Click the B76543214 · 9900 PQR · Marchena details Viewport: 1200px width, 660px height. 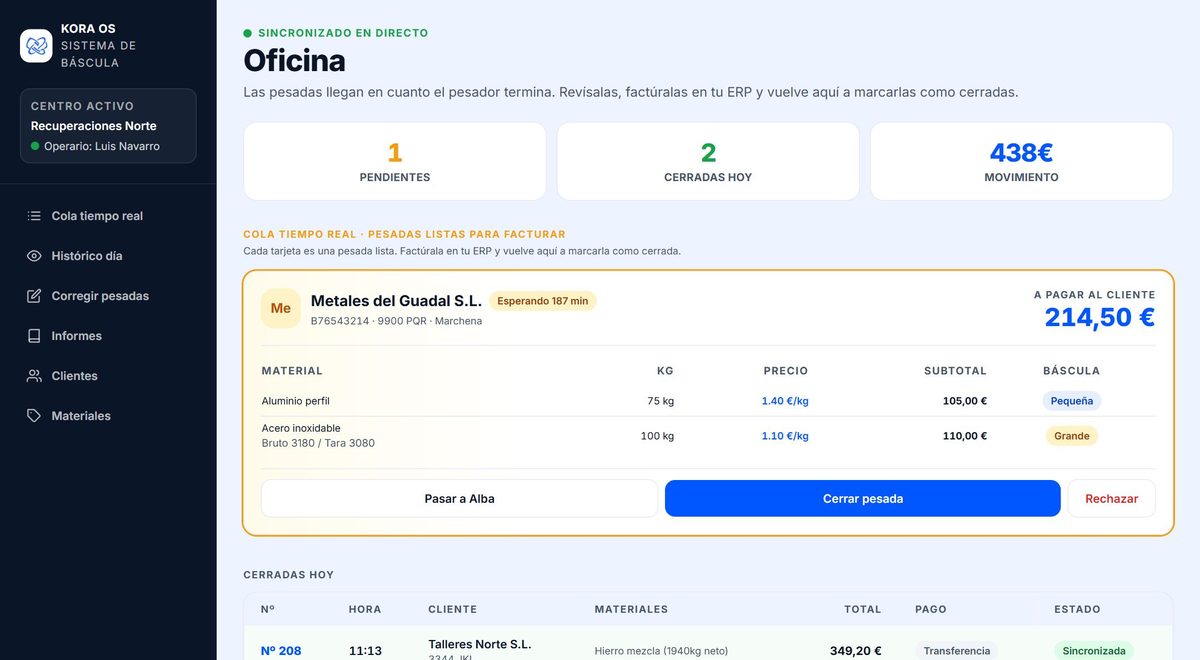pos(396,321)
